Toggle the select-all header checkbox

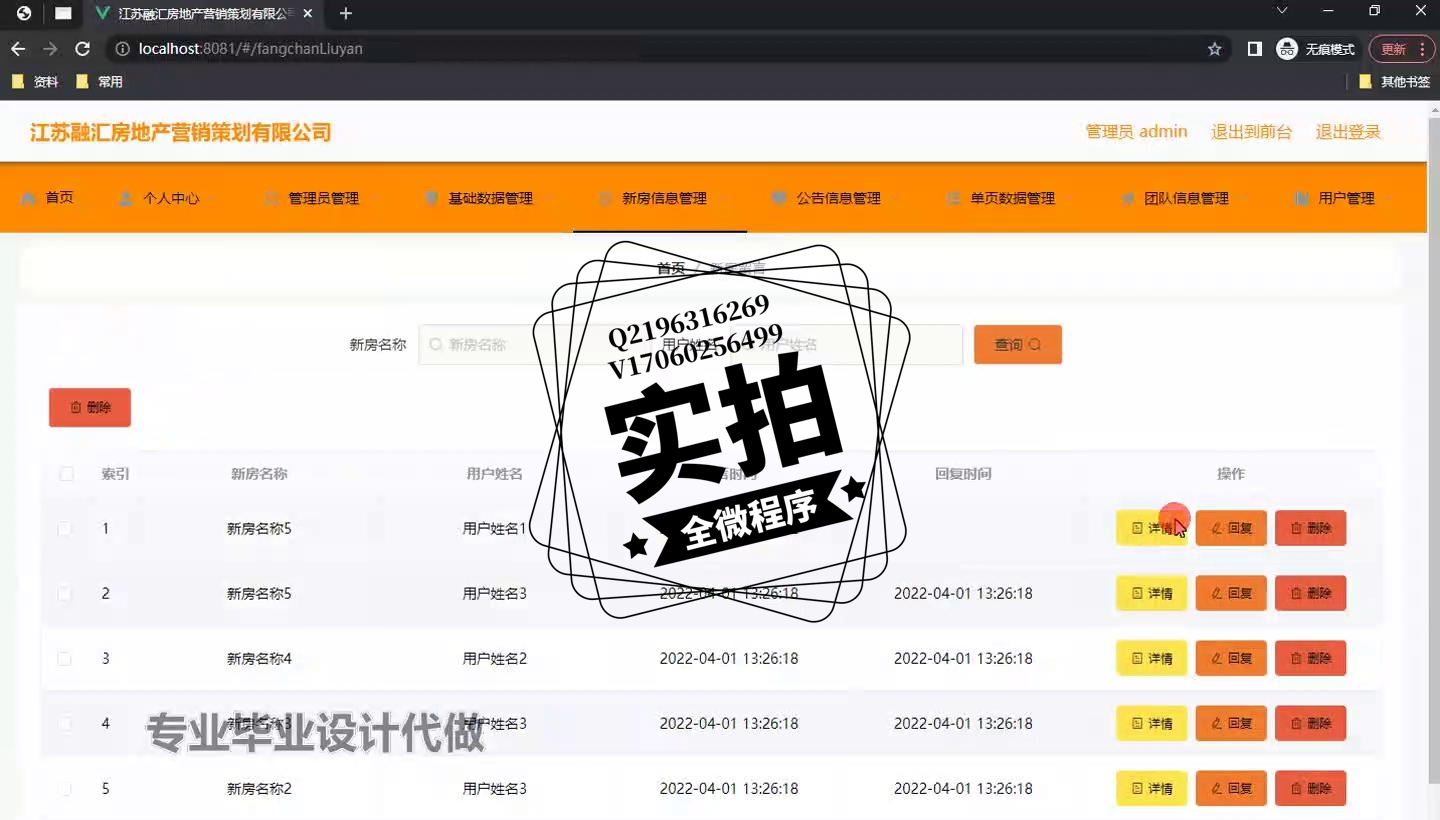pyautogui.click(x=66, y=474)
